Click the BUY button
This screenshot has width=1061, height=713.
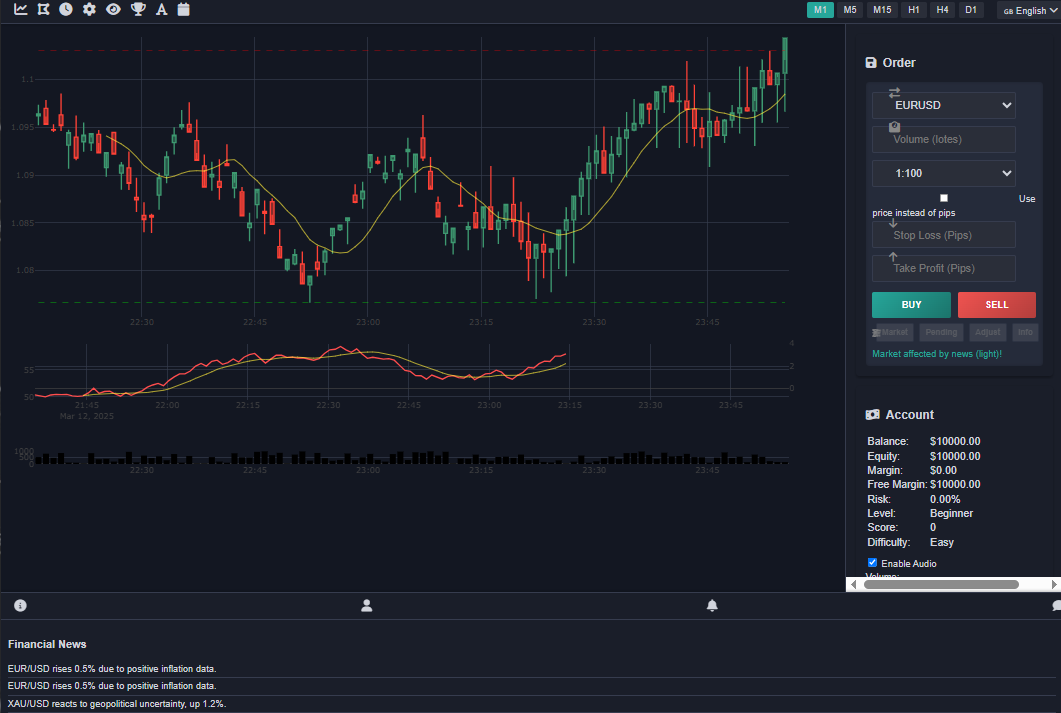911,304
